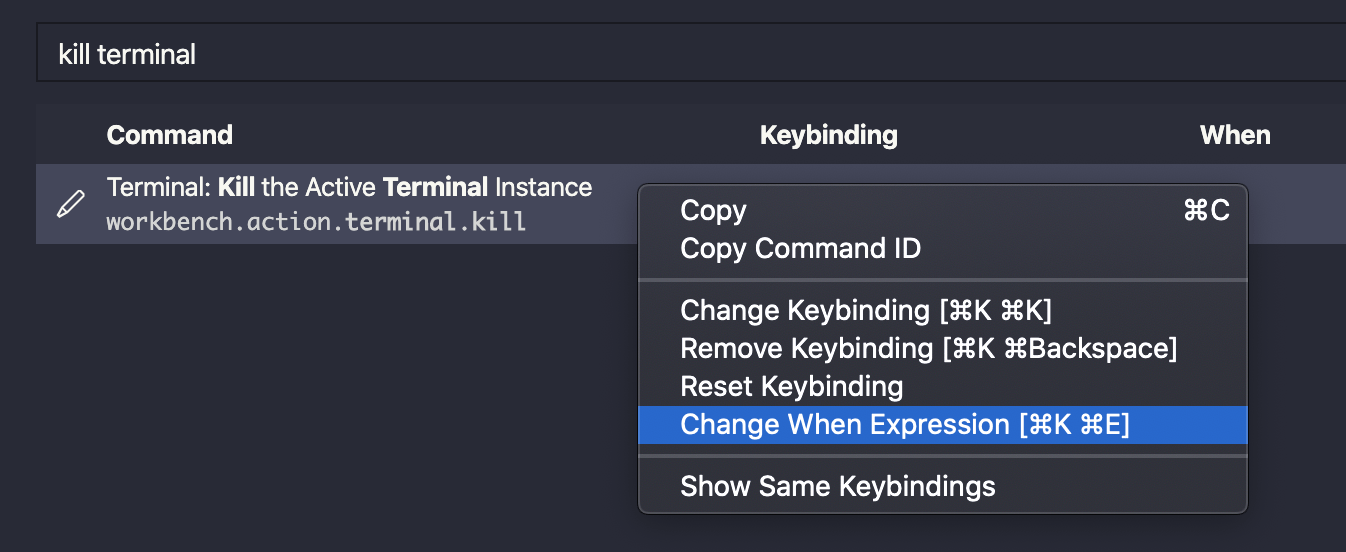Click the ⌘C shortcut hint beside Copy

tap(1205, 211)
